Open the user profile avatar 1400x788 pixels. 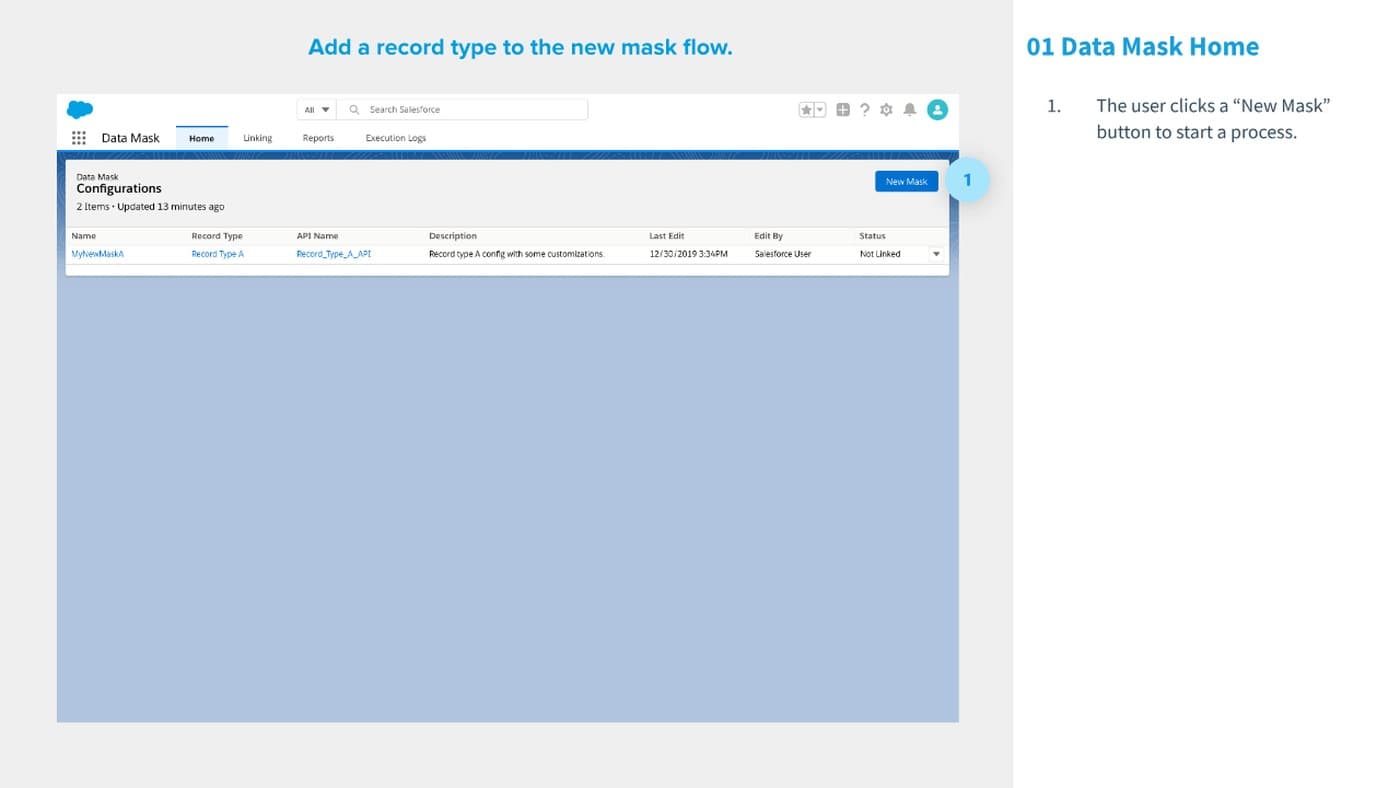937,110
